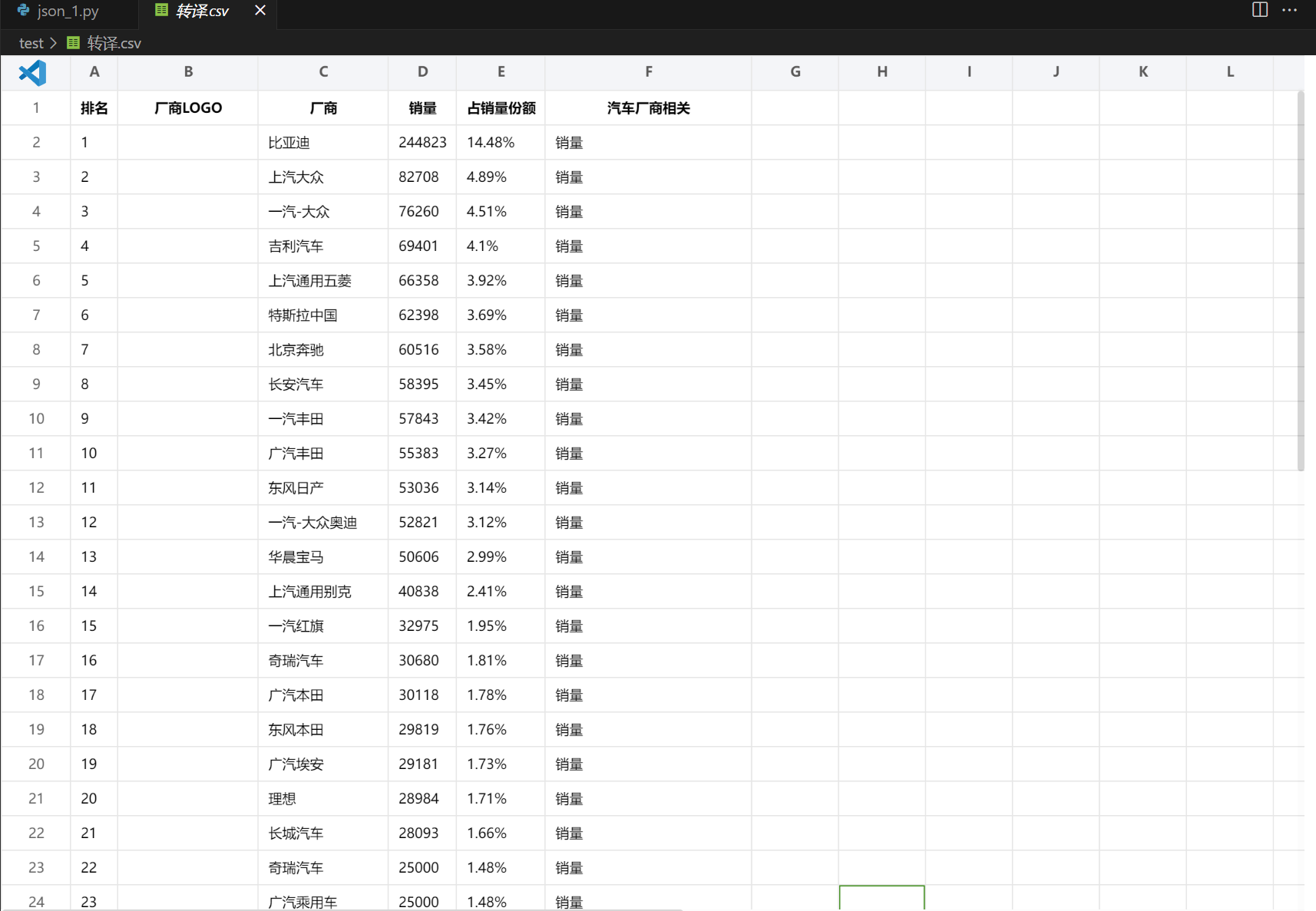
Task: Select the 82708 sales cell
Action: click(422, 177)
